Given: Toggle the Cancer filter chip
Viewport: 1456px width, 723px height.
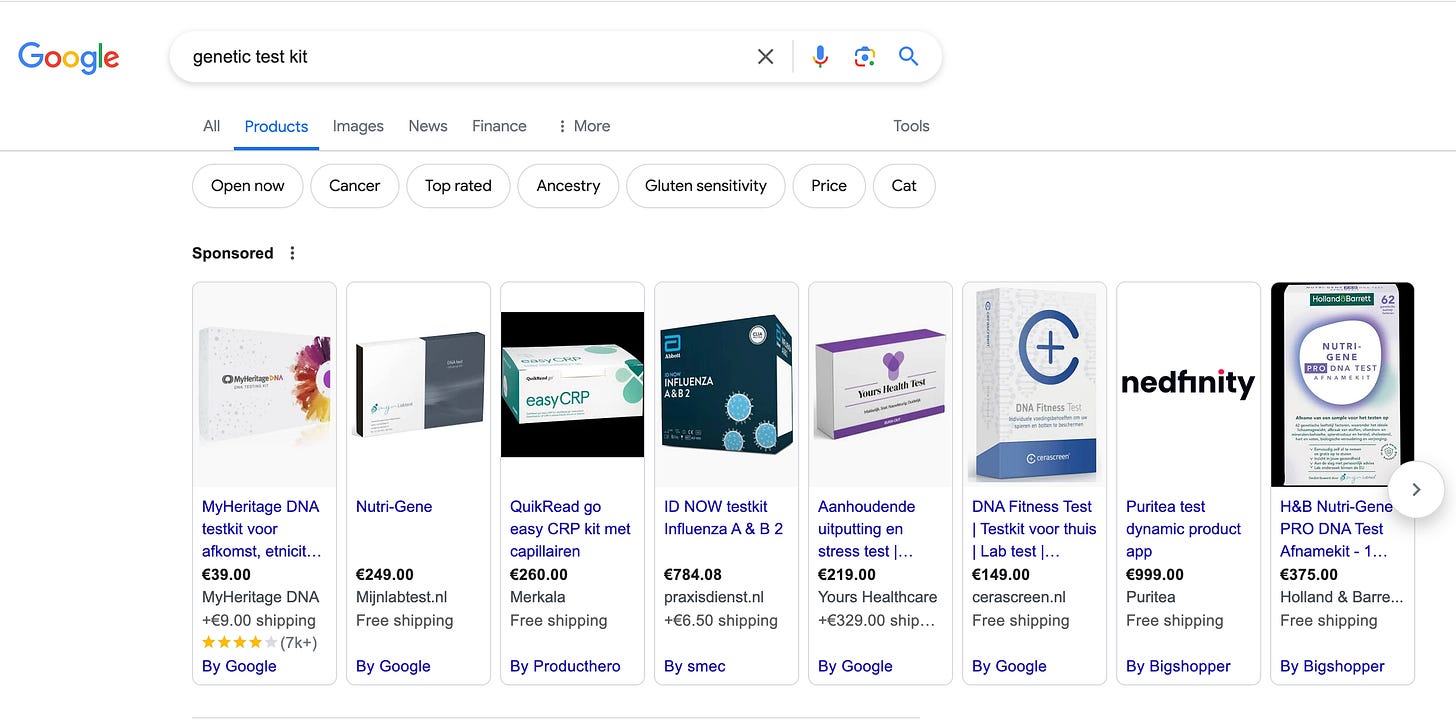Looking at the screenshot, I should [x=355, y=186].
